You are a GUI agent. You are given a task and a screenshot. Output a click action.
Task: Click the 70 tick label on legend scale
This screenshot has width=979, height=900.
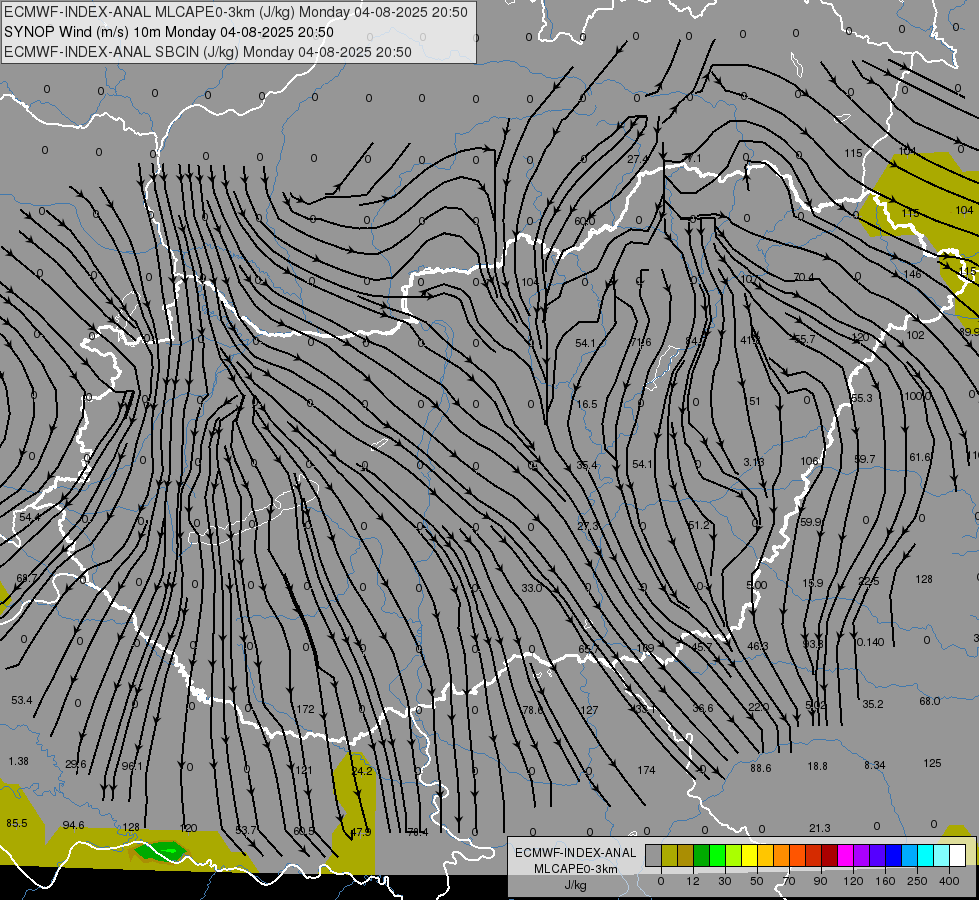789,881
